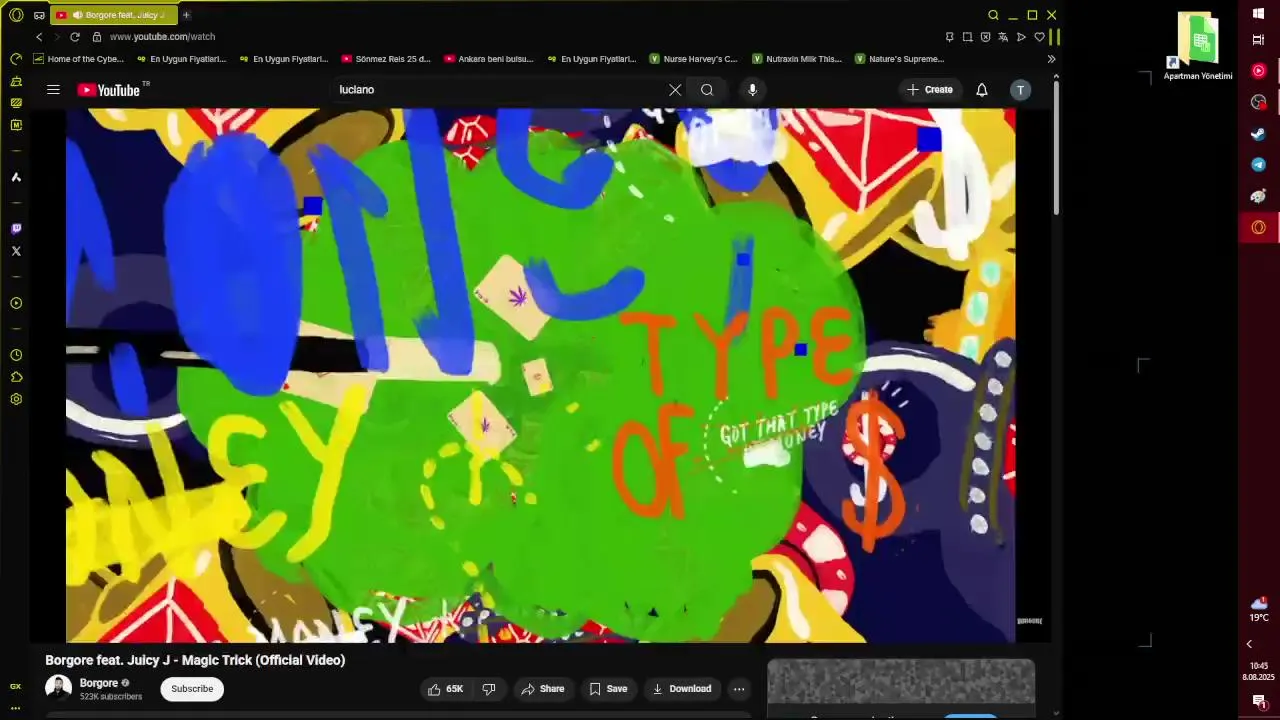Screen dimensions: 1280x720
Task: Click the Create button
Action: 930,90
